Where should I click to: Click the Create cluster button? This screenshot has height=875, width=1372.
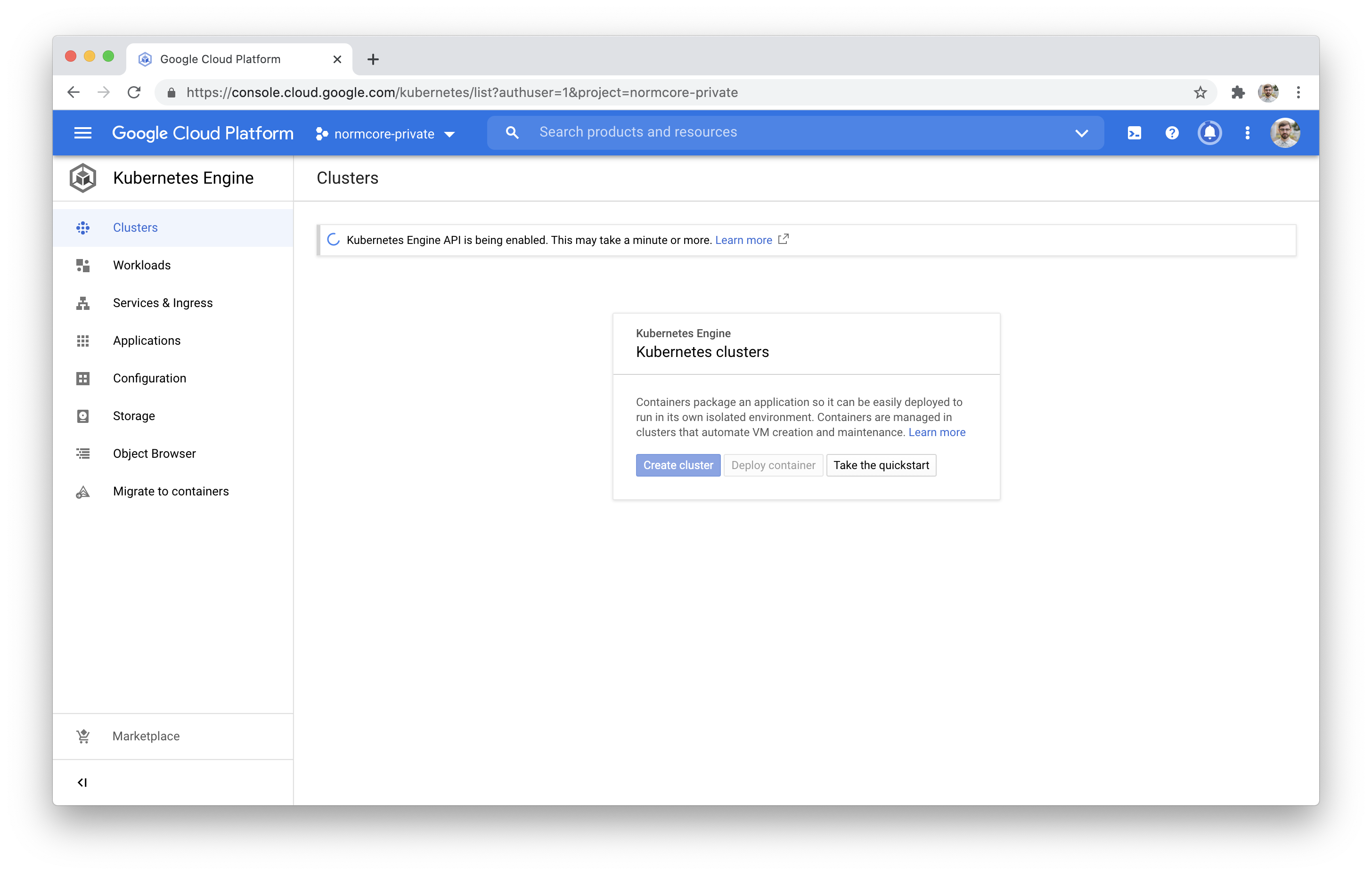678,465
